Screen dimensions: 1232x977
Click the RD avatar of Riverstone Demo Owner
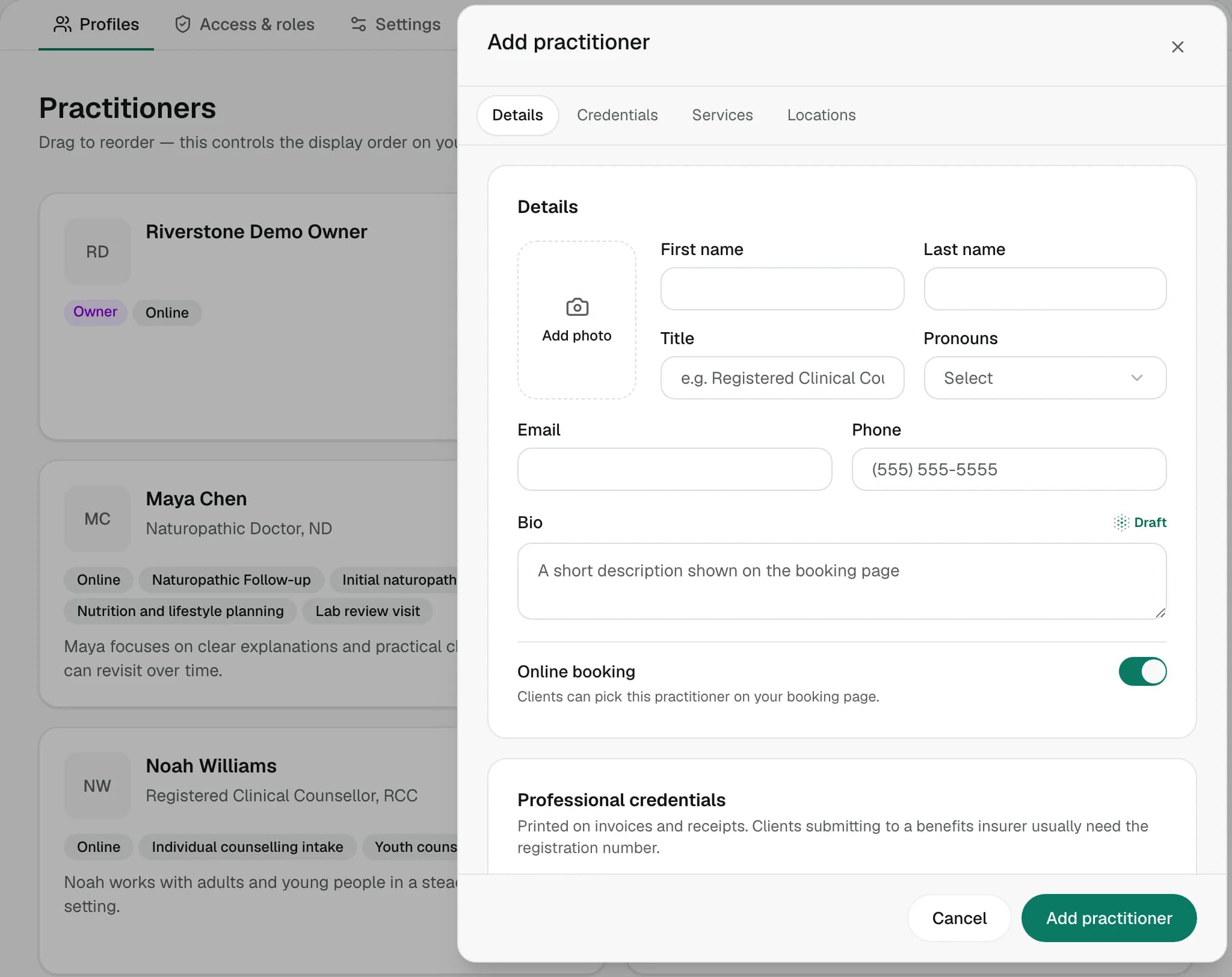tap(97, 251)
